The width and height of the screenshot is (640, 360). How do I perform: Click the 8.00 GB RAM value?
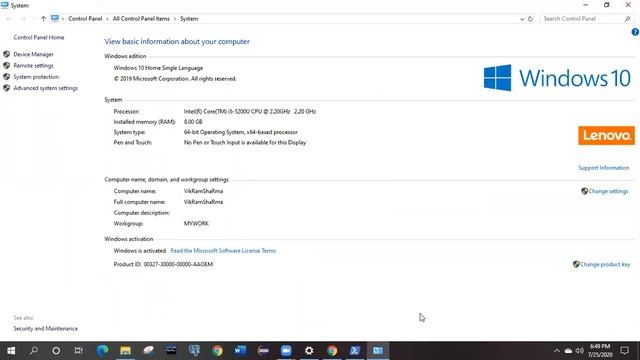[x=193, y=122]
